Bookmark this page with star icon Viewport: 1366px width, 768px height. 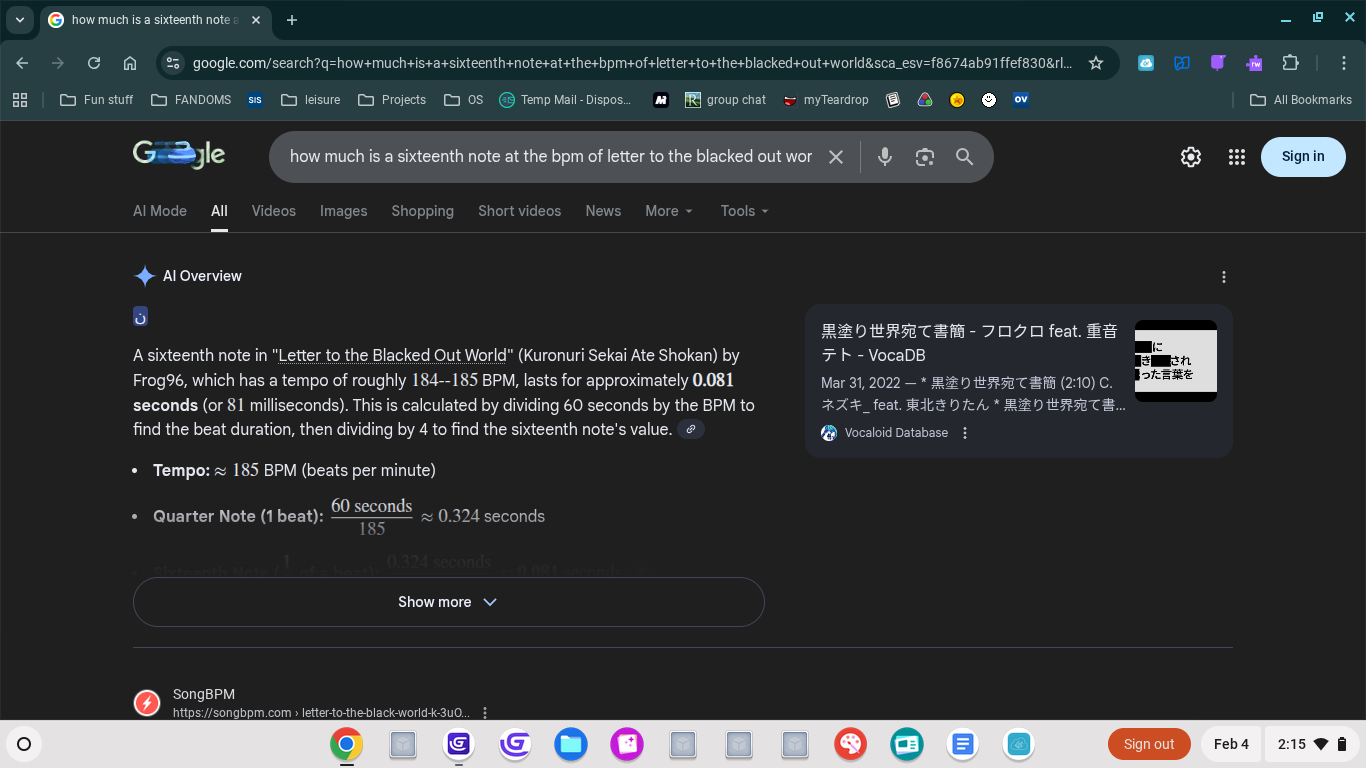click(1096, 63)
